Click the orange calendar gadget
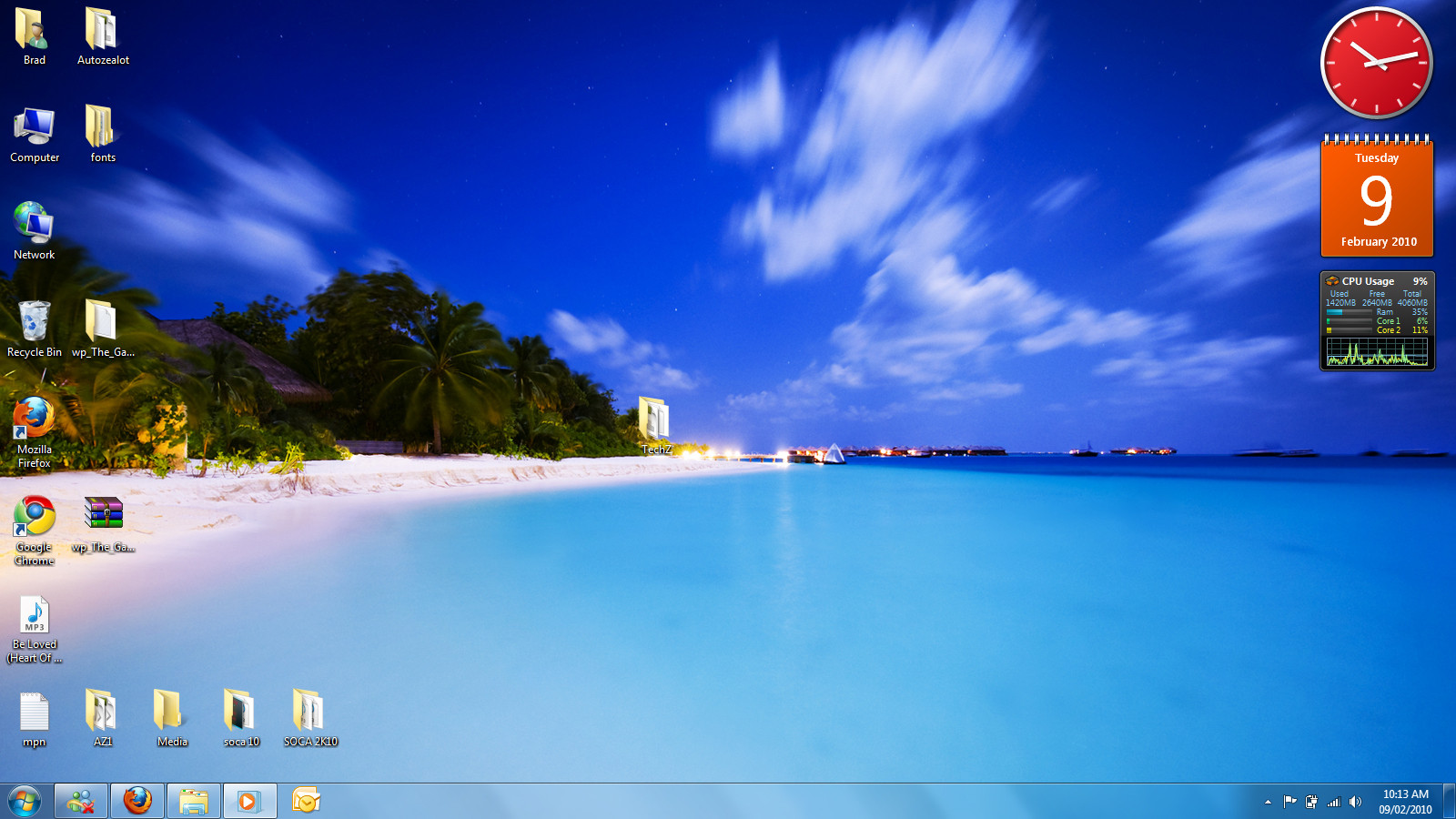Viewport: 1456px width, 819px height. point(1377,197)
